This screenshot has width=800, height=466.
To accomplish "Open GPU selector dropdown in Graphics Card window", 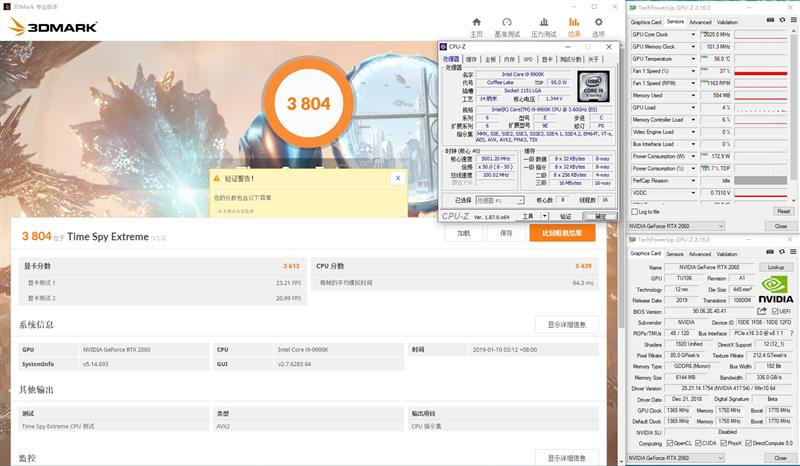I will 677,458.
